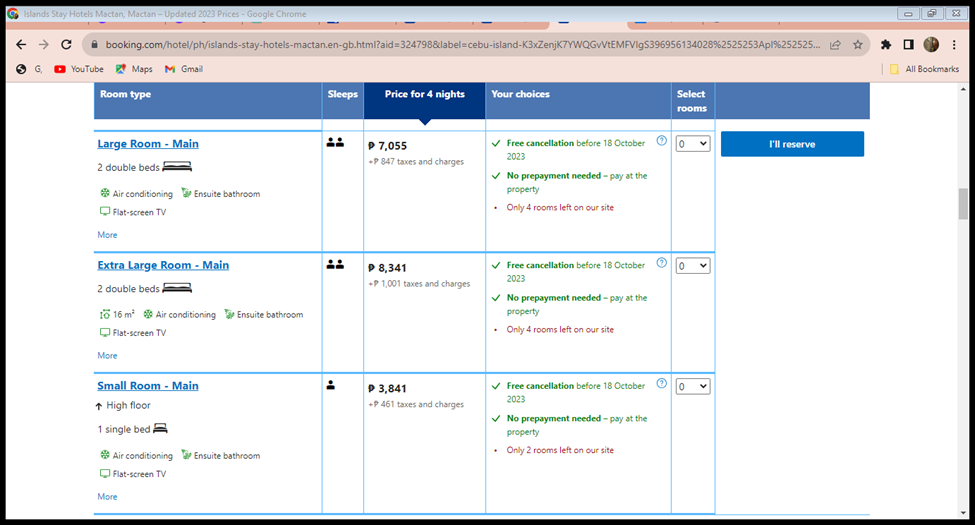Click the double bed icon in Large Room
This screenshot has height=525, width=975.
coord(177,167)
